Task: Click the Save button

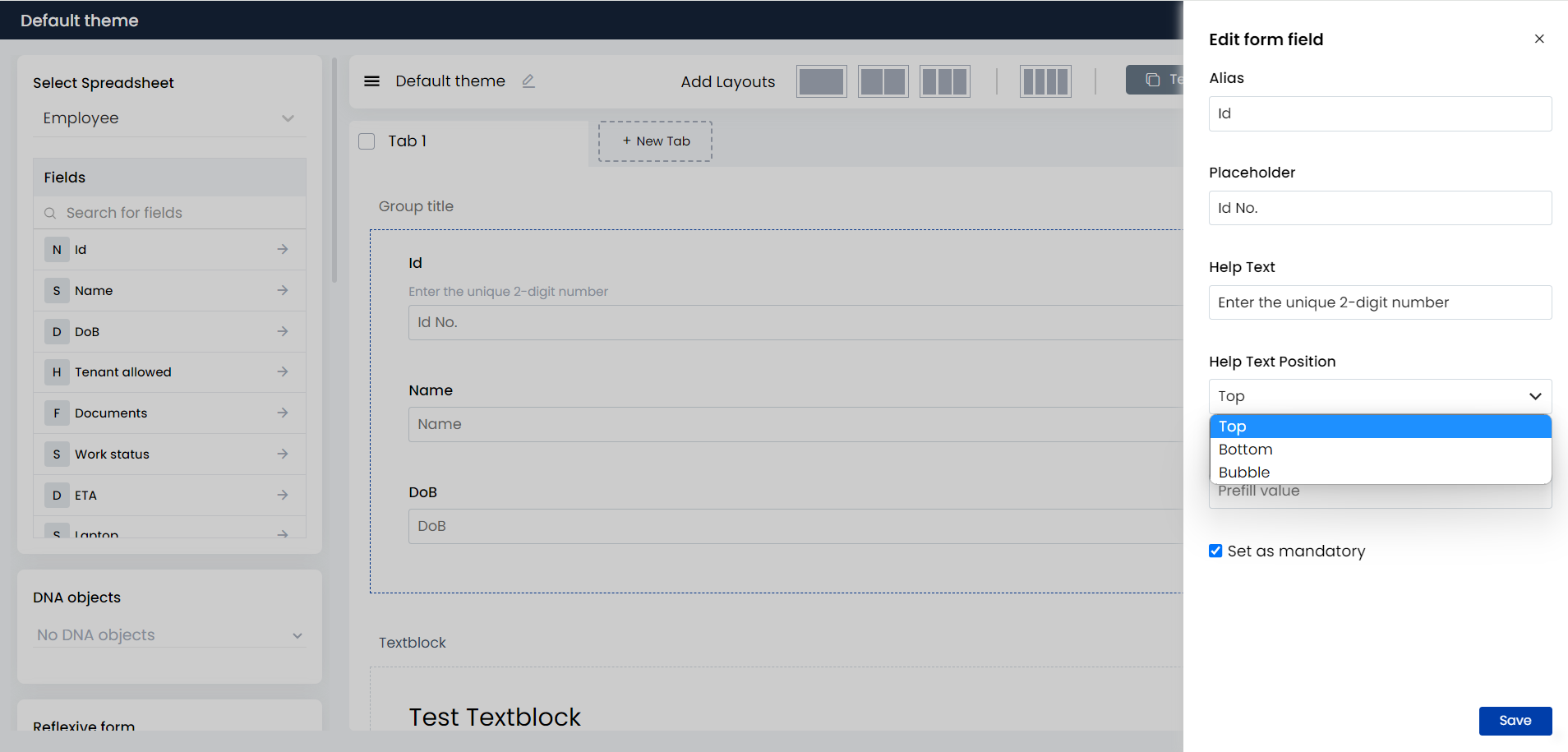Action: 1515,721
